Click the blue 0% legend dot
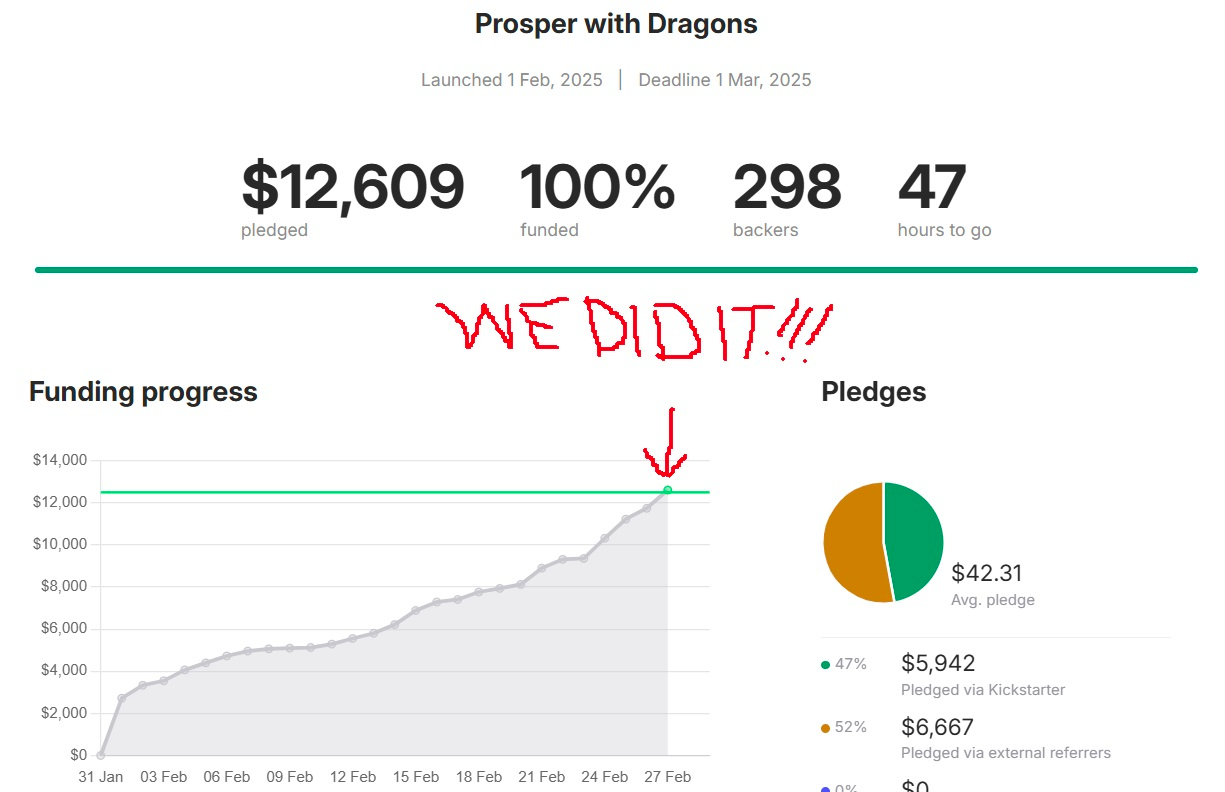 click(825, 789)
